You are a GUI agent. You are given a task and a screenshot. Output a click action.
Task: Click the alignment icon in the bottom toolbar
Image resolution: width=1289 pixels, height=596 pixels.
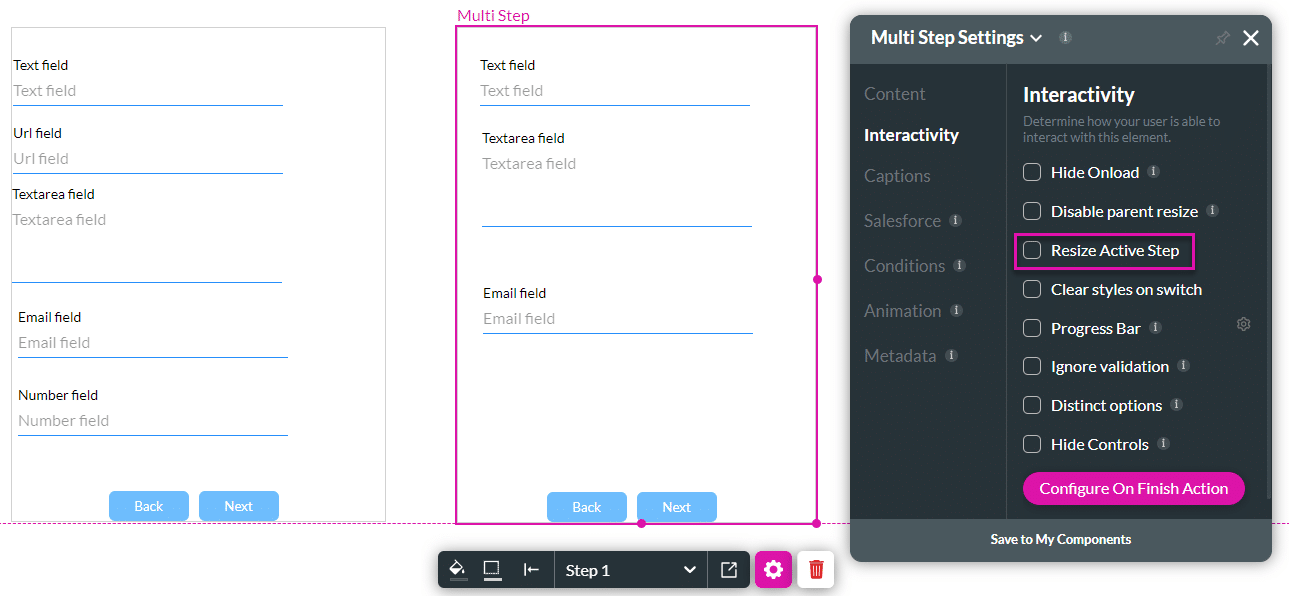pyautogui.click(x=532, y=569)
